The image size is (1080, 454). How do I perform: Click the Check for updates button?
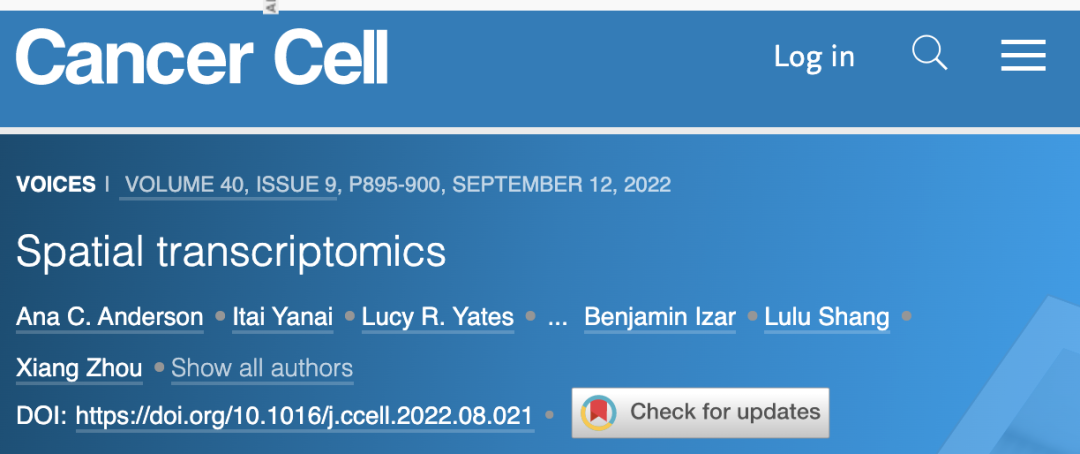click(x=700, y=413)
